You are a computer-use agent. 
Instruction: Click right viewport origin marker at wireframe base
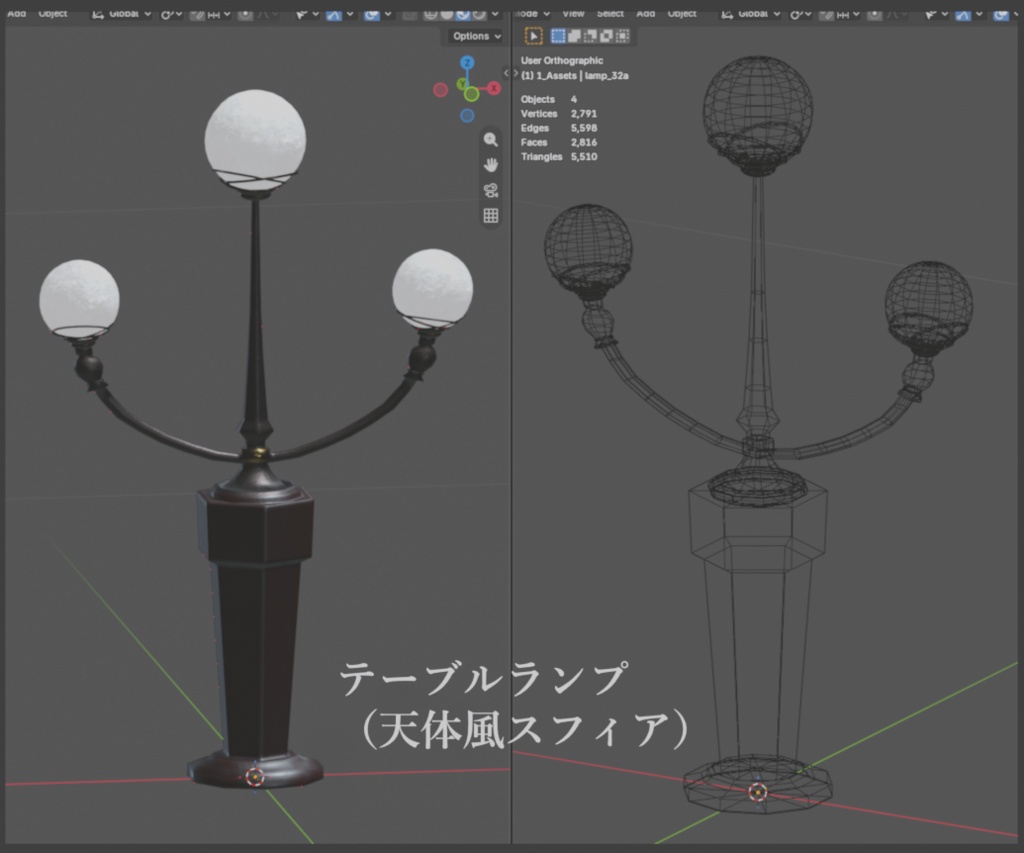coord(758,792)
